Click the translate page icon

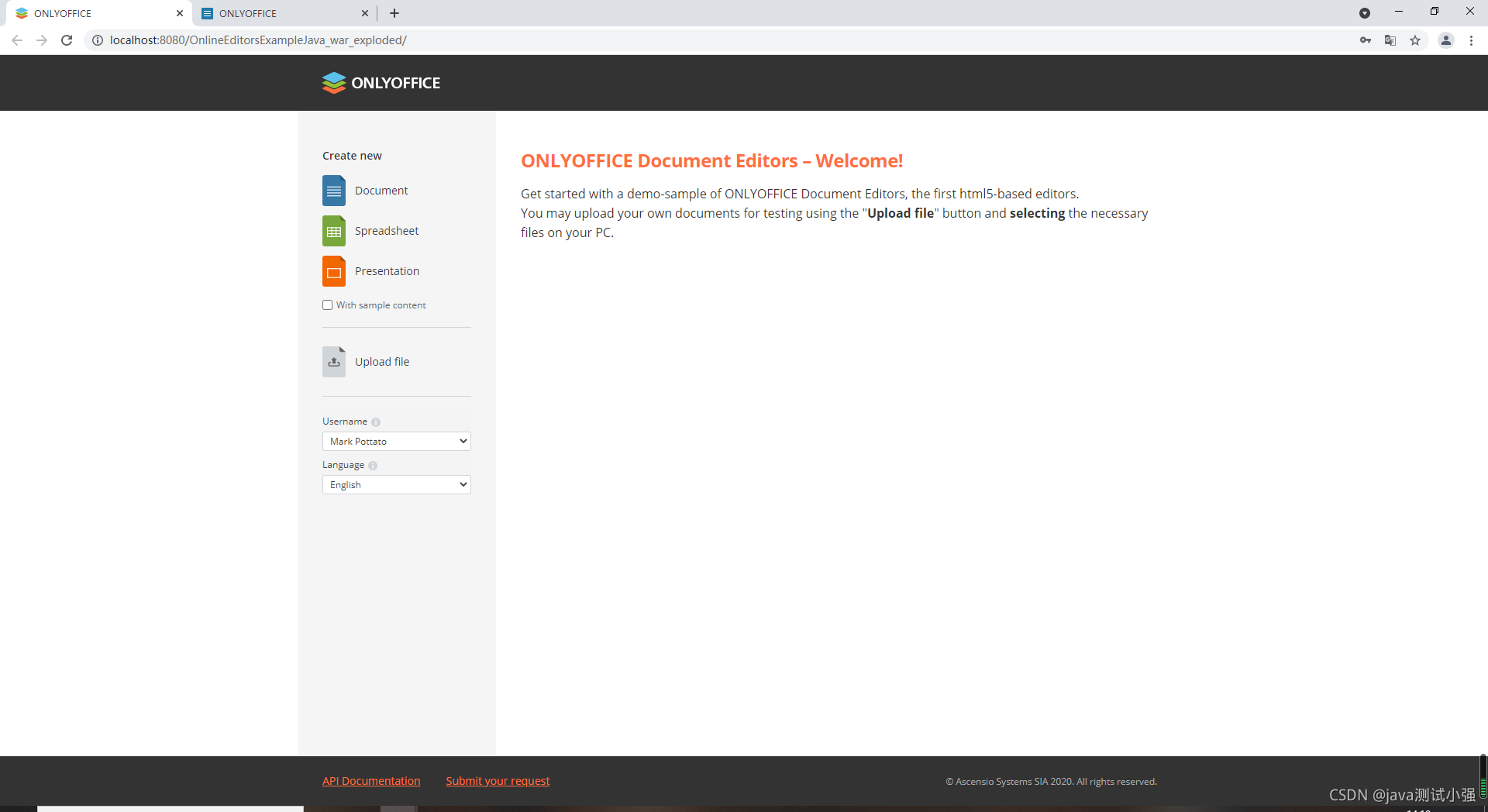click(1390, 40)
